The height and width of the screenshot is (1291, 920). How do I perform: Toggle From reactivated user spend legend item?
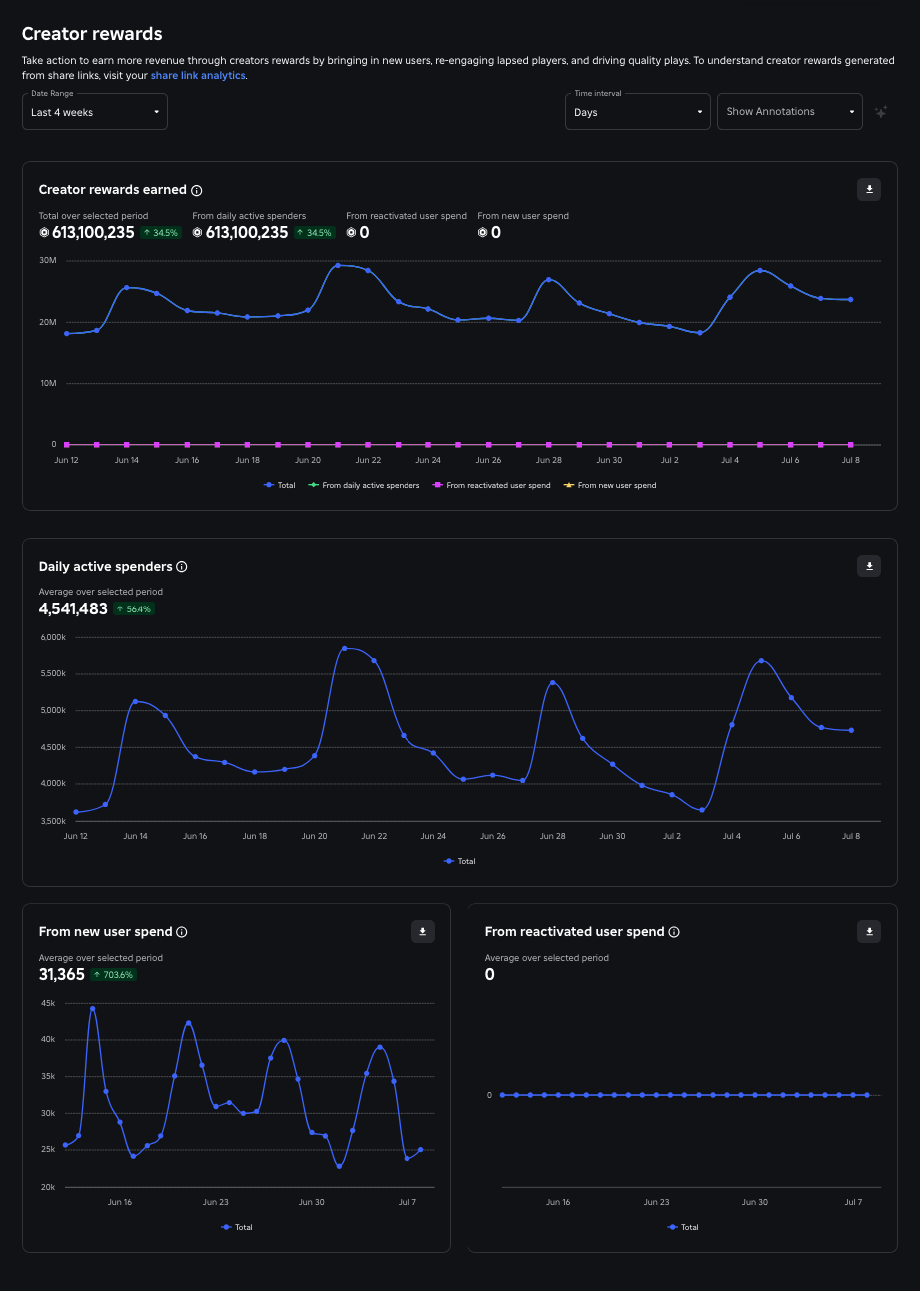click(x=491, y=485)
